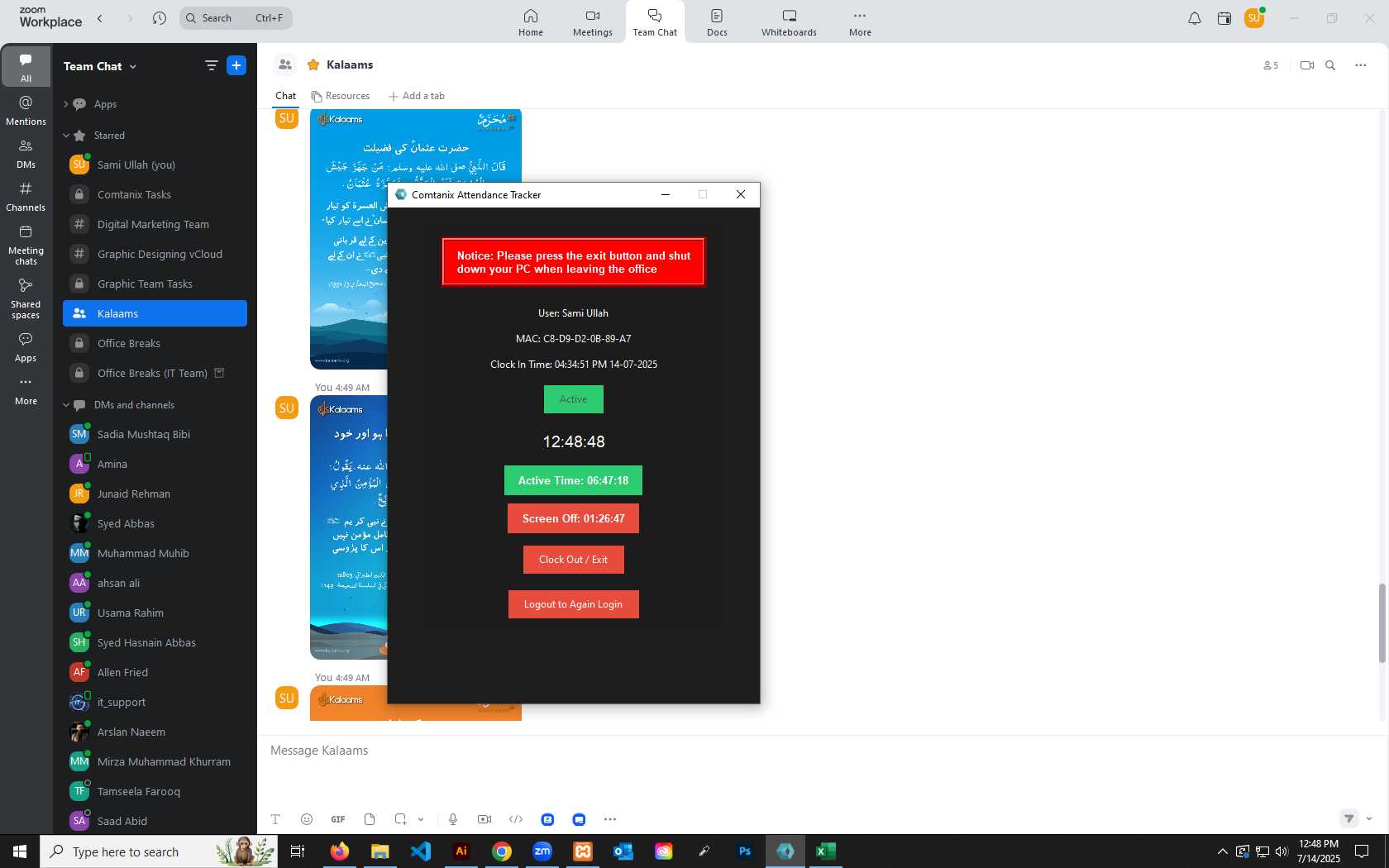Collapse DMs and channels section
1389x868 pixels.
point(65,405)
